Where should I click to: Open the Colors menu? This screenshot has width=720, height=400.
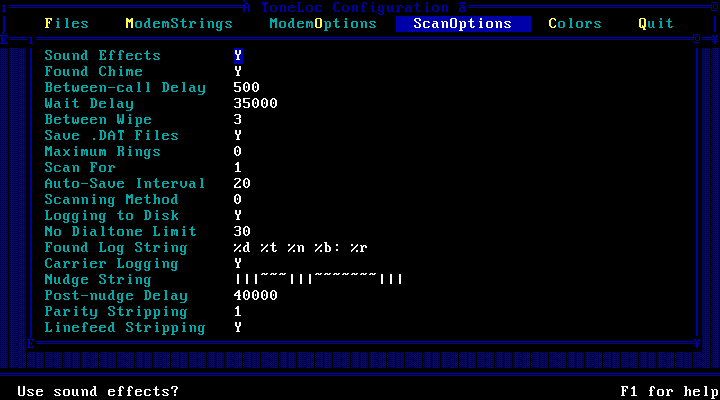pos(575,23)
